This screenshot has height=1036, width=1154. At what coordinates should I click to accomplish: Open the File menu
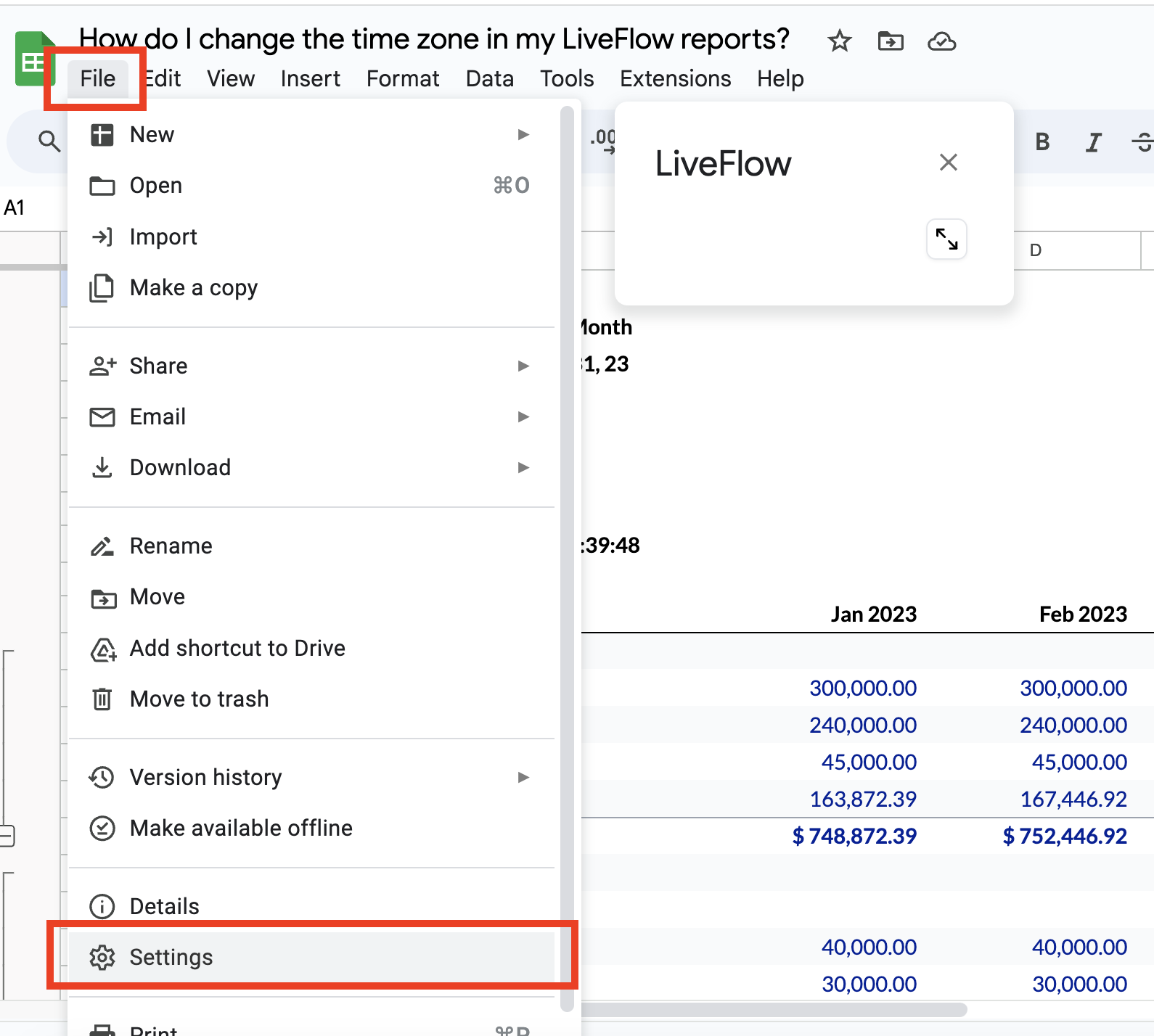click(x=98, y=78)
